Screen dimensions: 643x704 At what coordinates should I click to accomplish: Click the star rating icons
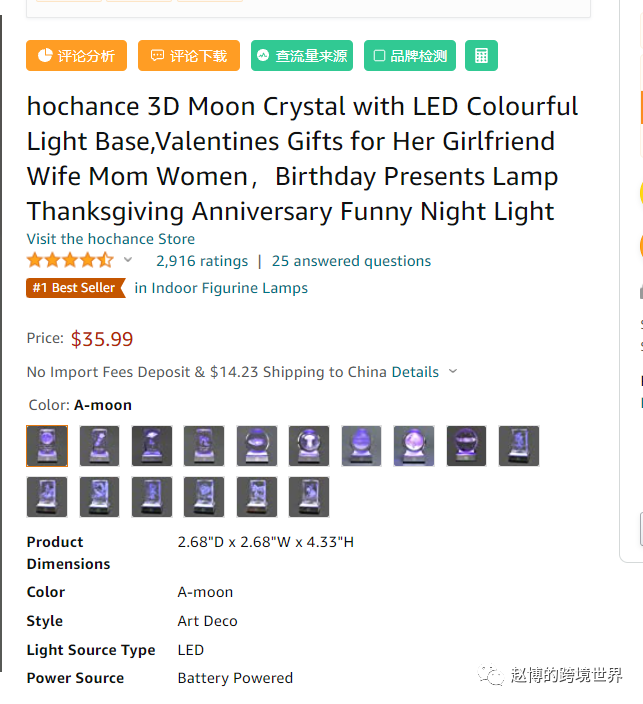pos(70,261)
